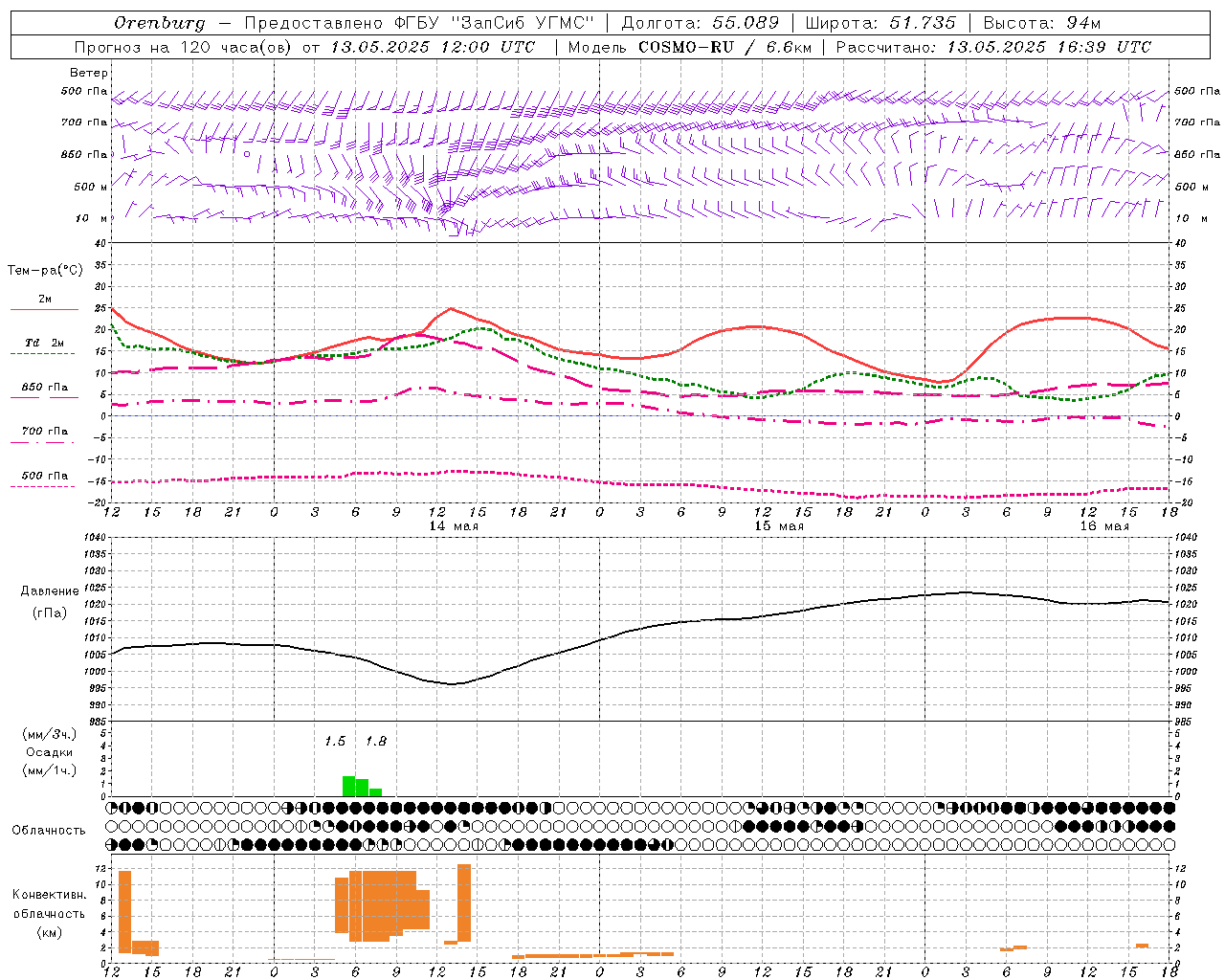Select the "Высота: 94м" elevation text
The width and height of the screenshot is (1225, 980).
tap(1042, 23)
